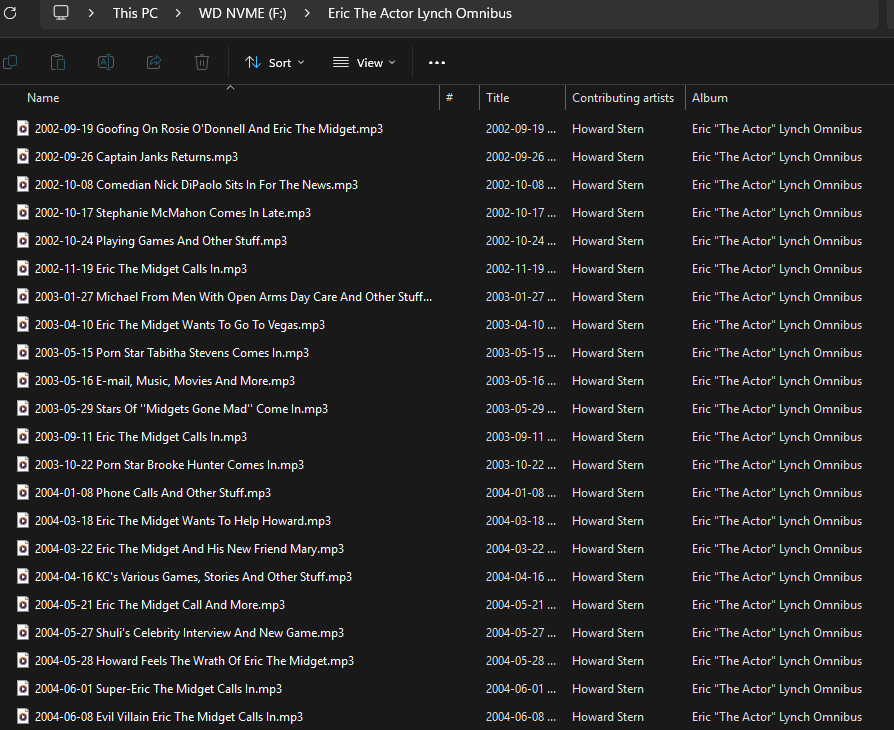Click Title cell 2002-10-24 ...
The height and width of the screenshot is (730, 894).
521,241
